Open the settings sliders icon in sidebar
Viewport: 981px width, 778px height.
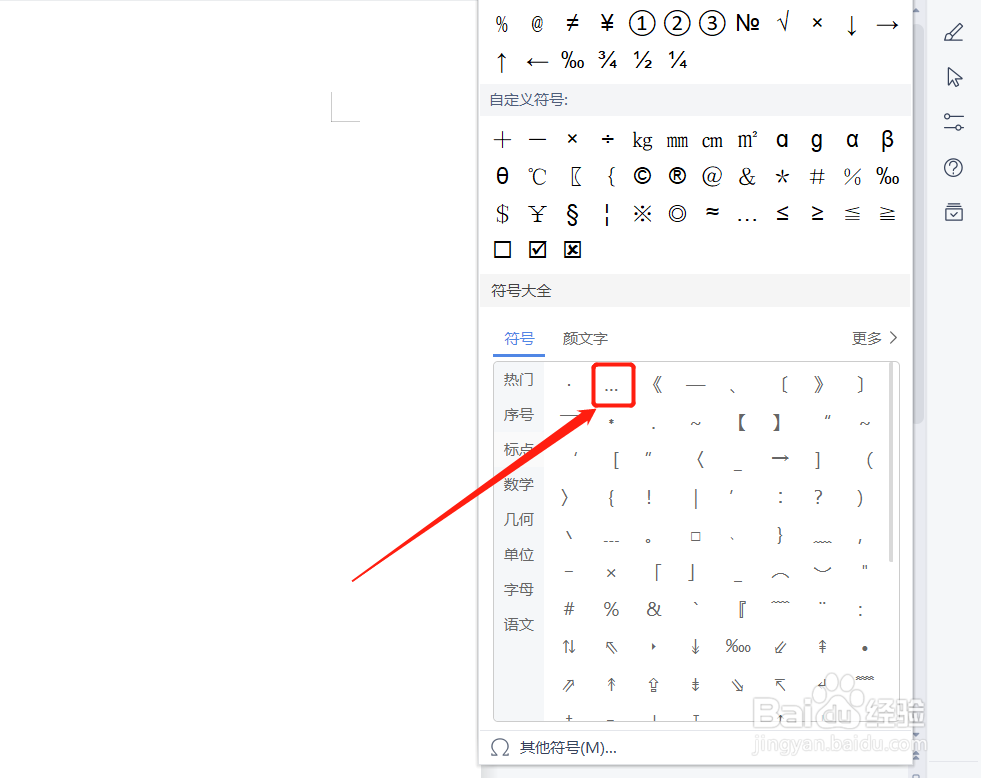[953, 122]
